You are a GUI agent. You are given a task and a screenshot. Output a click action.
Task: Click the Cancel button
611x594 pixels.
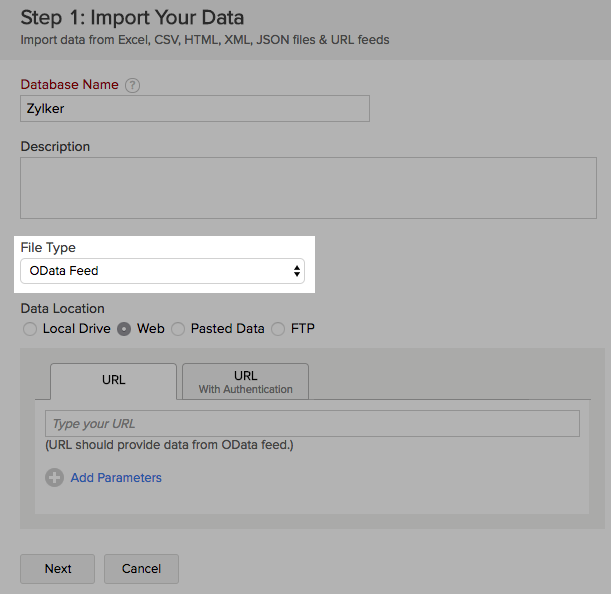(141, 569)
